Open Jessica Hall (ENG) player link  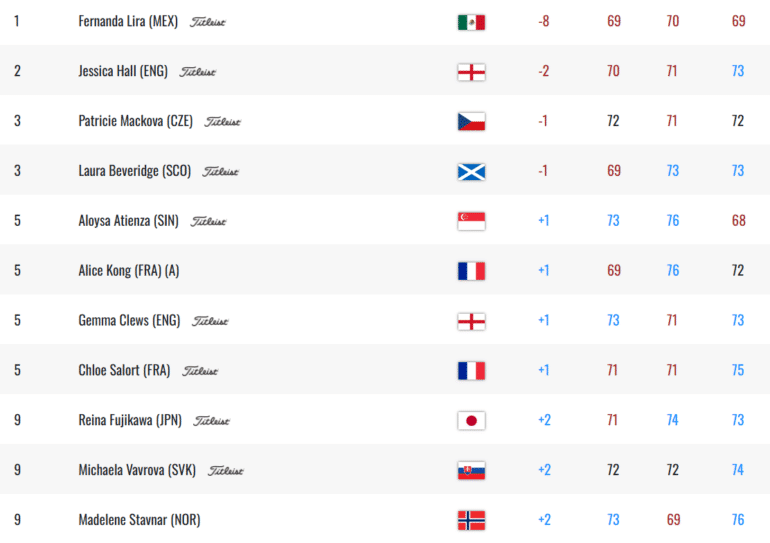click(x=123, y=71)
